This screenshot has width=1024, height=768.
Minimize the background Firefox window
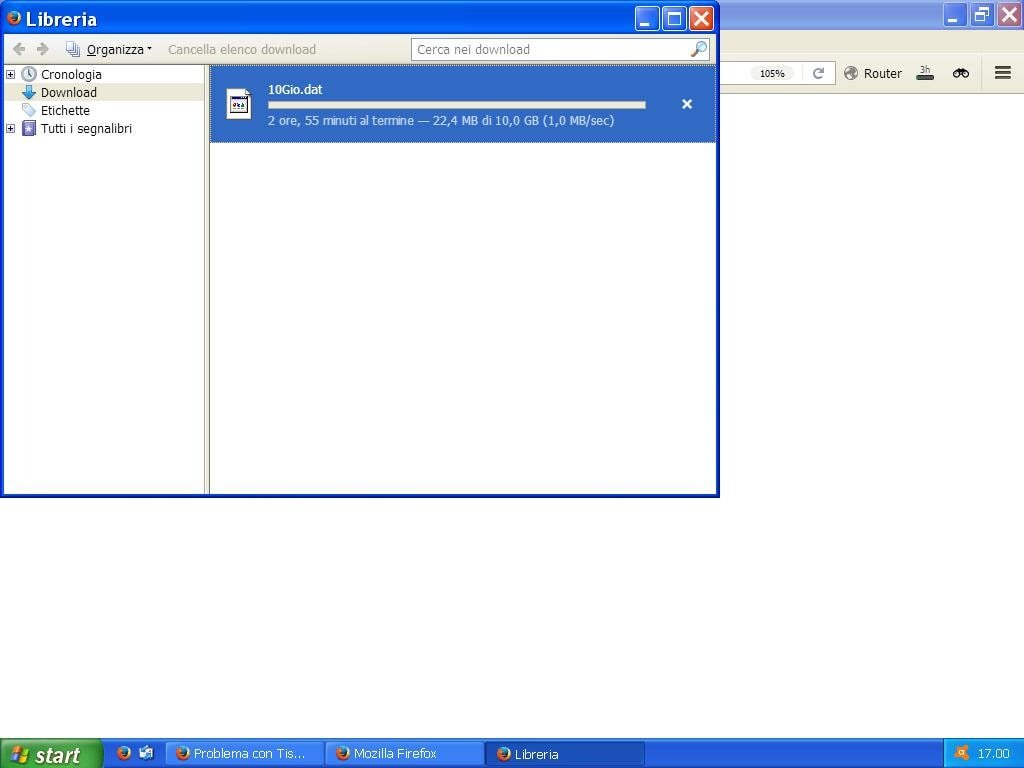[x=954, y=15]
